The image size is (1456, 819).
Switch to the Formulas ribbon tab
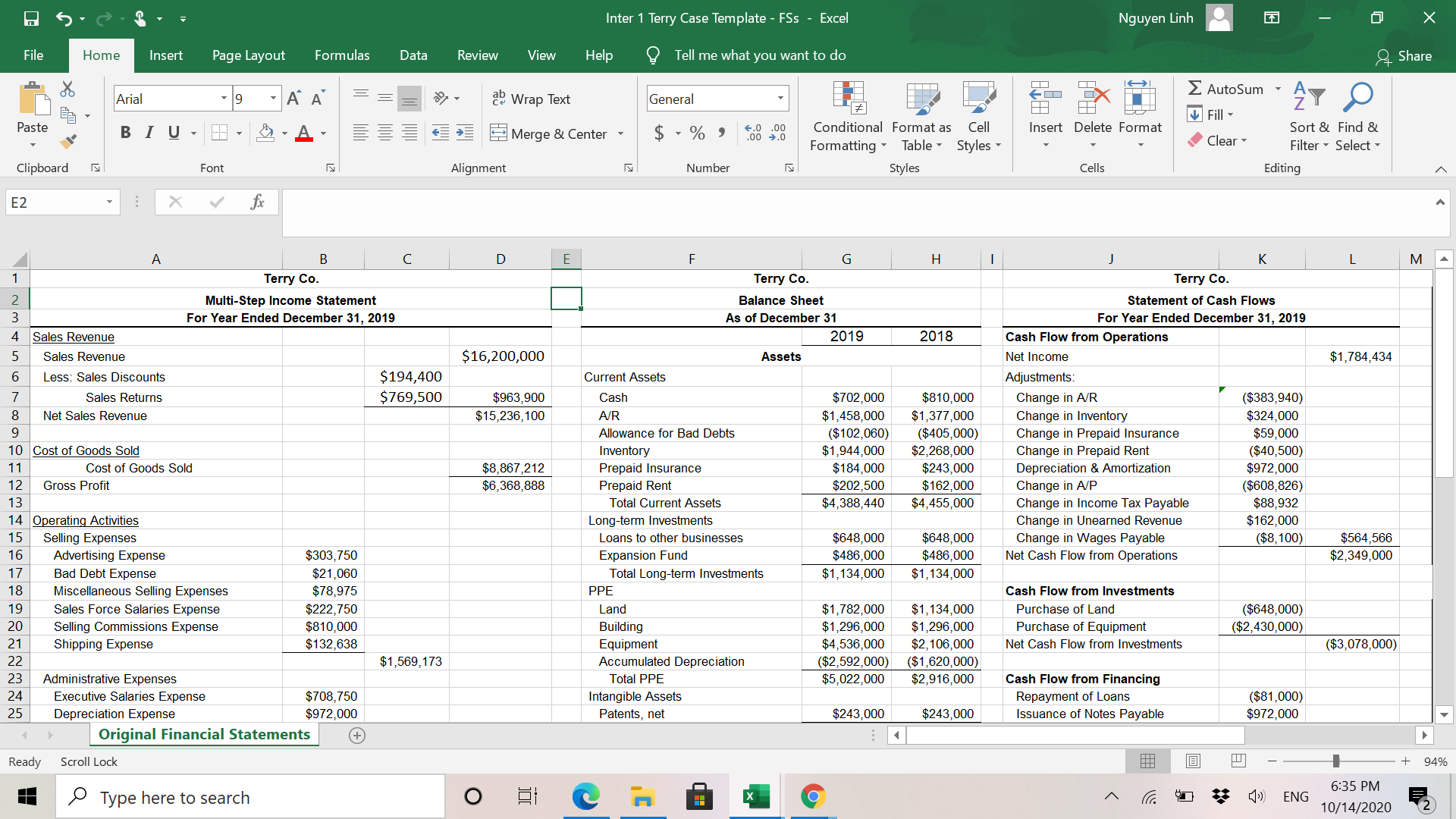pos(342,55)
